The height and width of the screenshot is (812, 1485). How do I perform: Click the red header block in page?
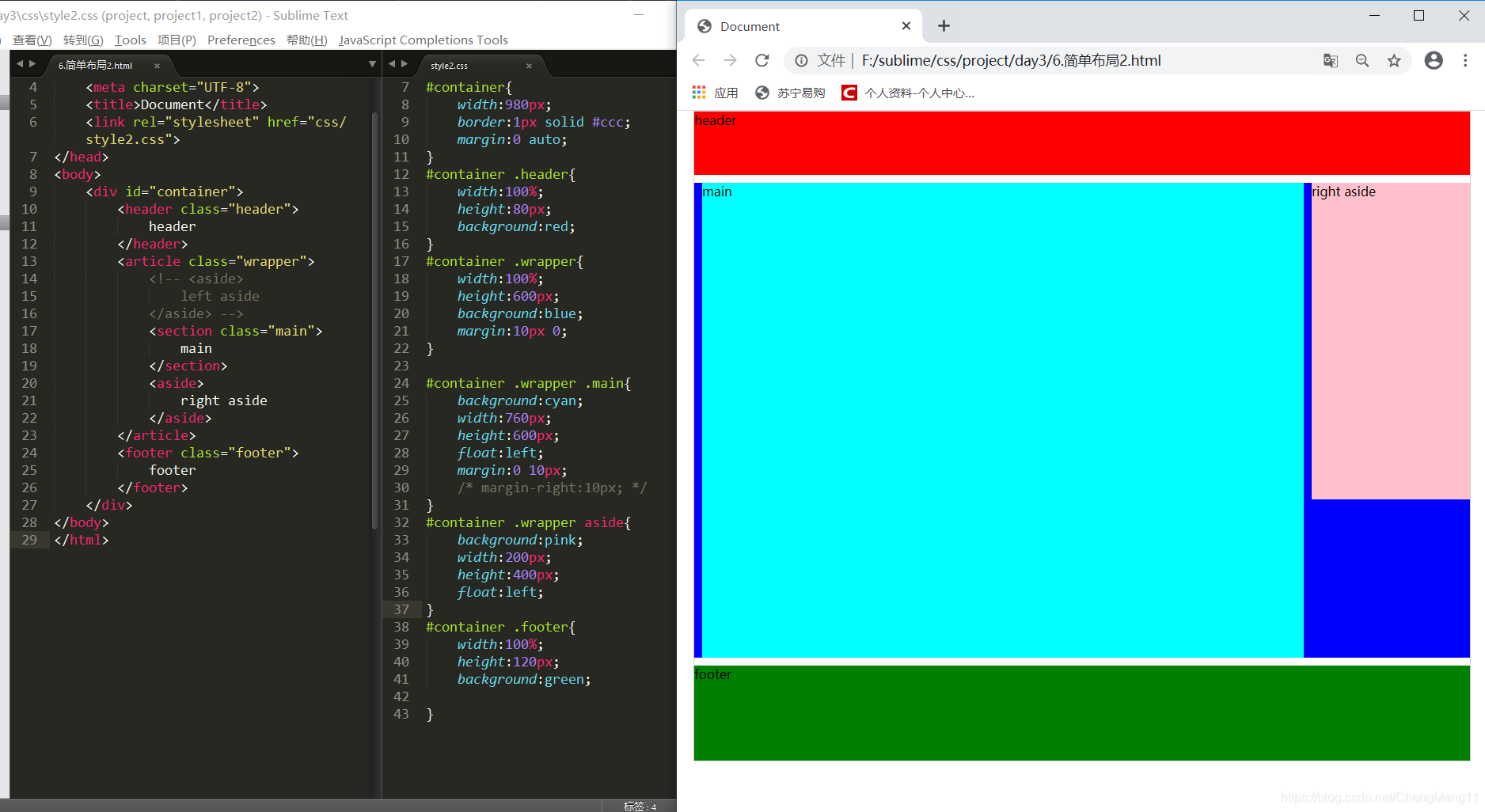click(1081, 143)
